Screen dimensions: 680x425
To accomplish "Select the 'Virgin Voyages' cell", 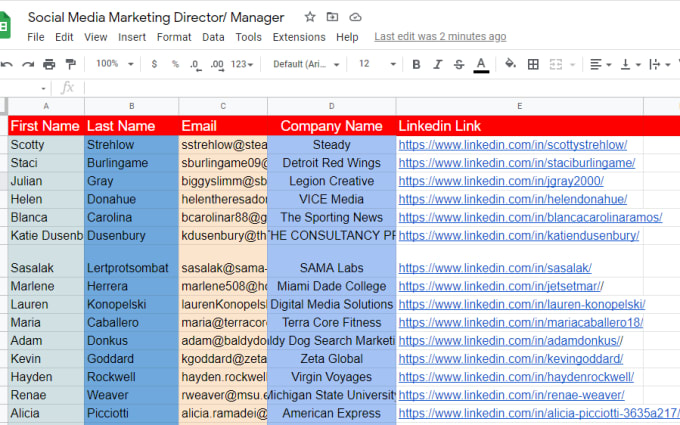I will tap(331, 377).
